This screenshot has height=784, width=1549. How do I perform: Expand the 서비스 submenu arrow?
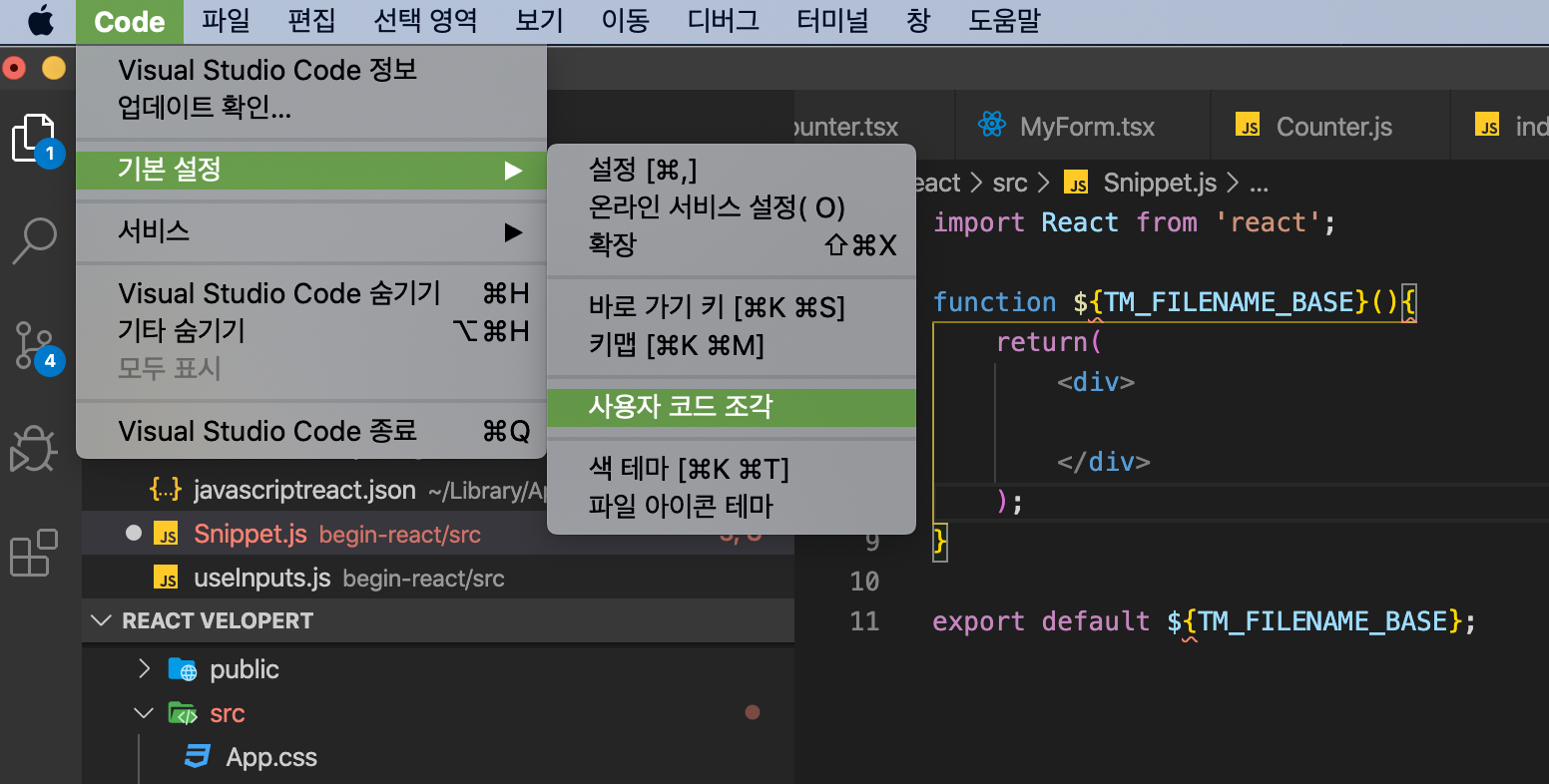coord(513,231)
